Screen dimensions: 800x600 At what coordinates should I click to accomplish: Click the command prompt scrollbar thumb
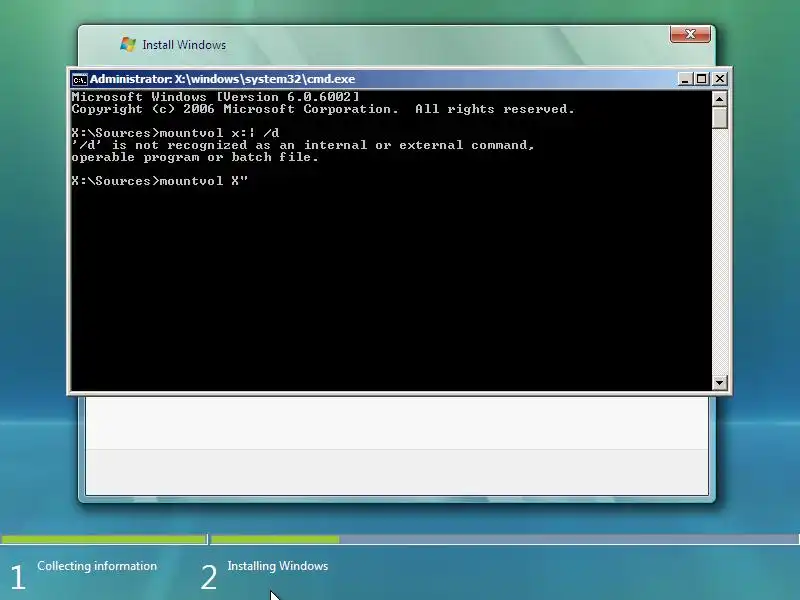(719, 117)
